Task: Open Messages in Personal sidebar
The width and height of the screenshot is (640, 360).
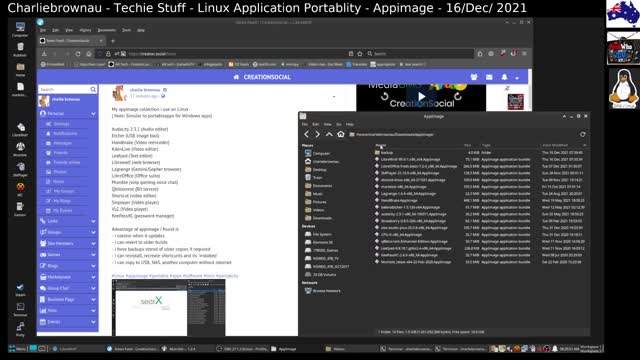Action: [62, 143]
